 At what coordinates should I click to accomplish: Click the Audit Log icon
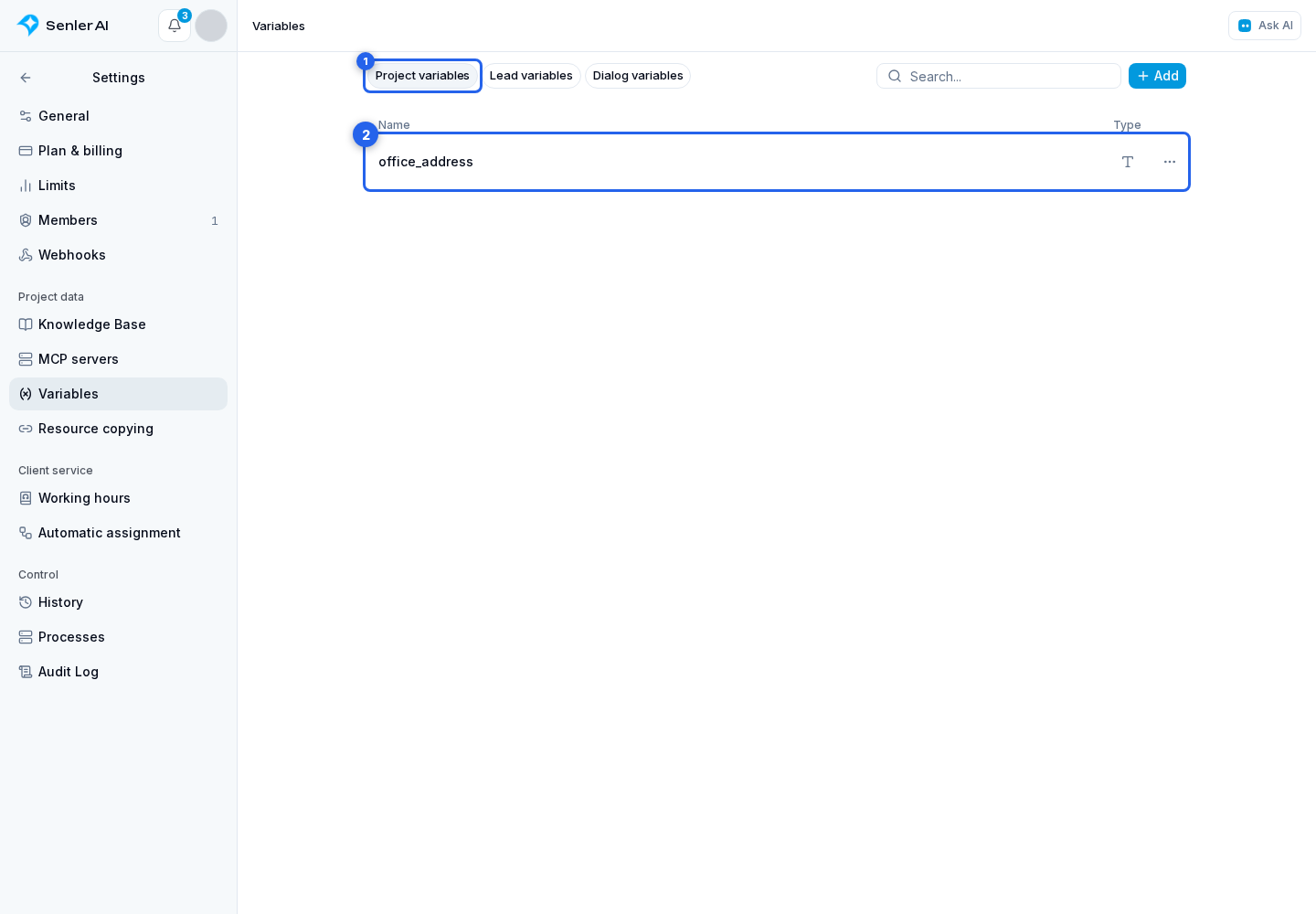click(x=26, y=672)
